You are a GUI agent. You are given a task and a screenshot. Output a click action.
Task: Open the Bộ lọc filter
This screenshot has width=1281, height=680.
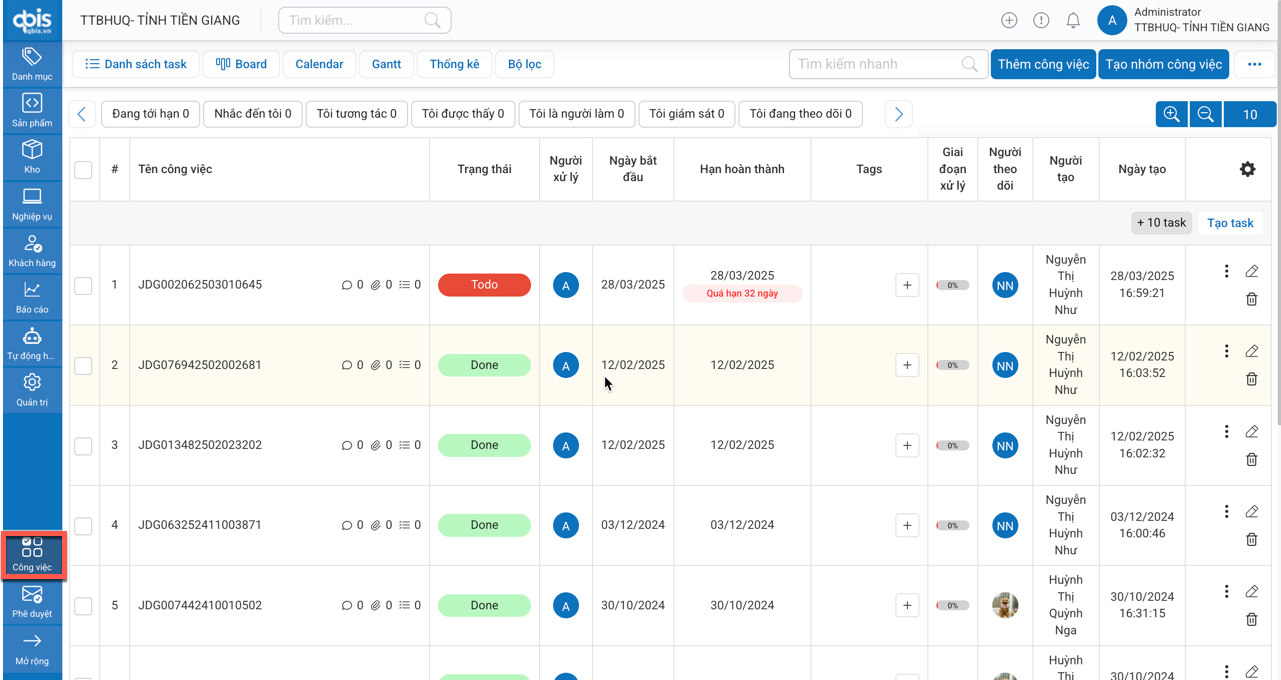coord(524,64)
